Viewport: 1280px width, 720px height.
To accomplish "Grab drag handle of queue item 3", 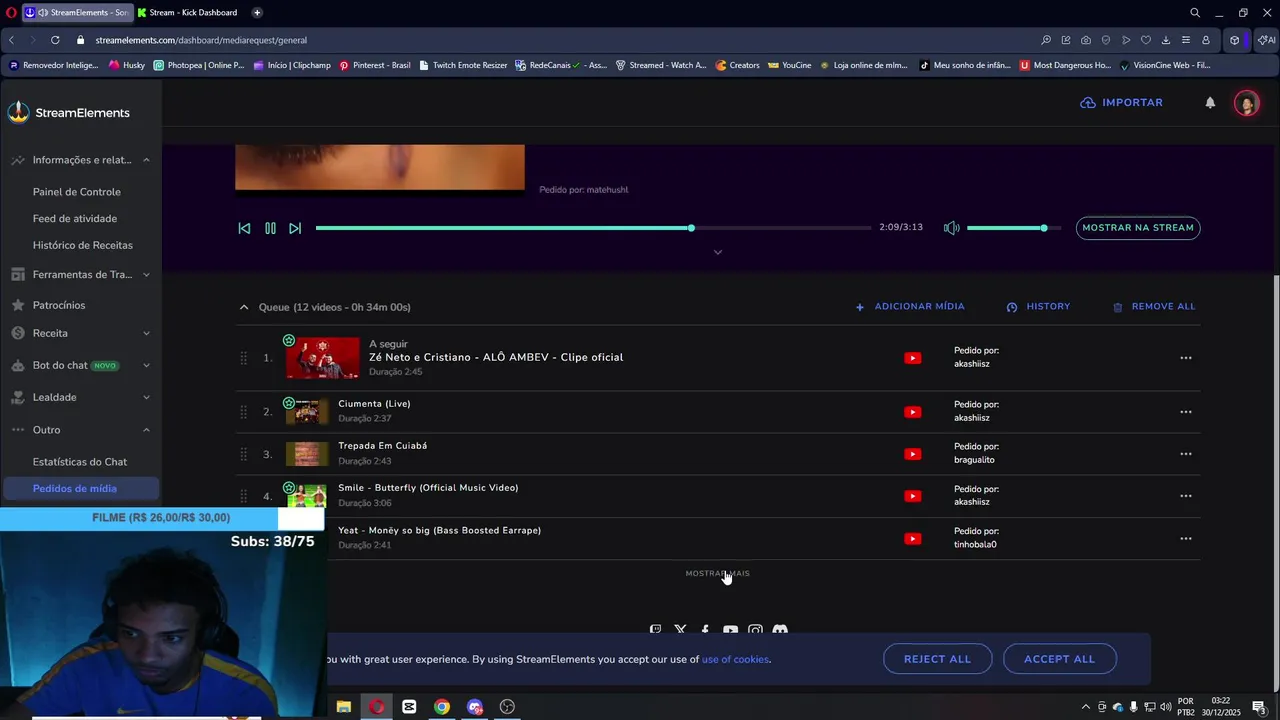I will pos(243,454).
